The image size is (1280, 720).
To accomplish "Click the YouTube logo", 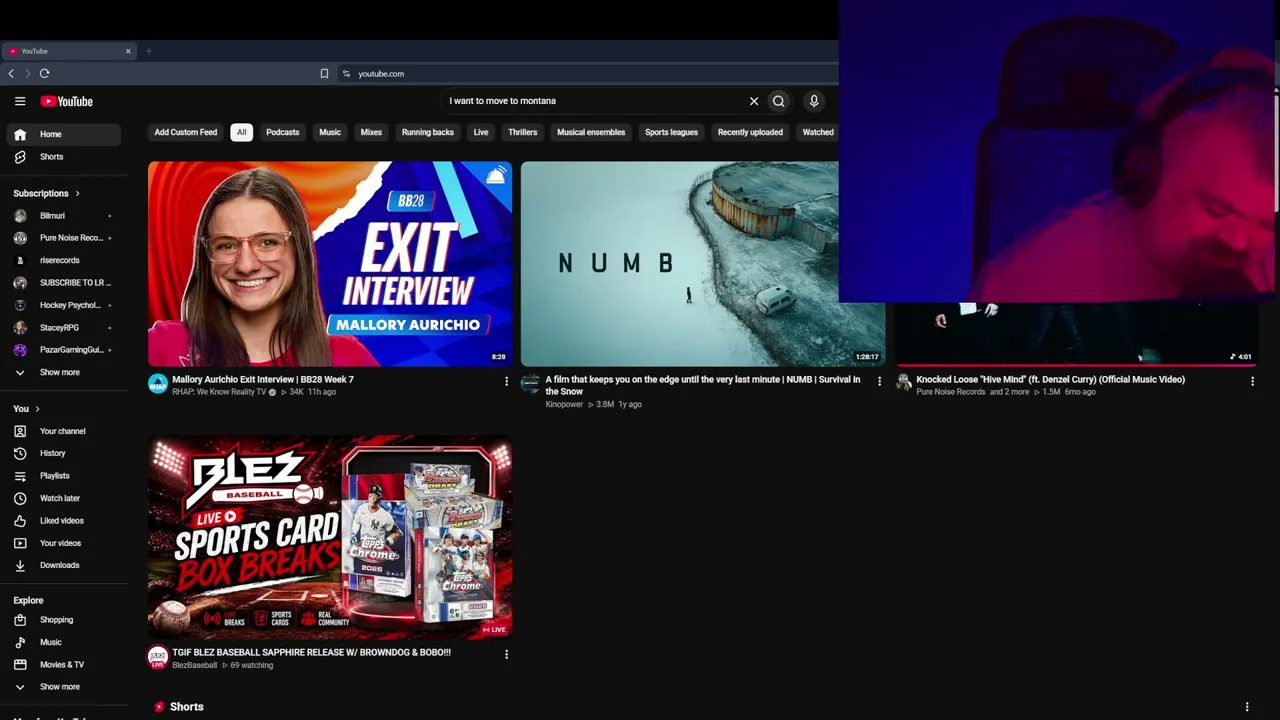I will 66,101.
